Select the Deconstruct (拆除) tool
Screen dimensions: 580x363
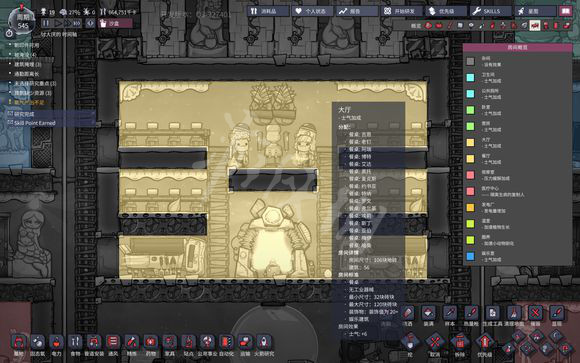(460, 344)
